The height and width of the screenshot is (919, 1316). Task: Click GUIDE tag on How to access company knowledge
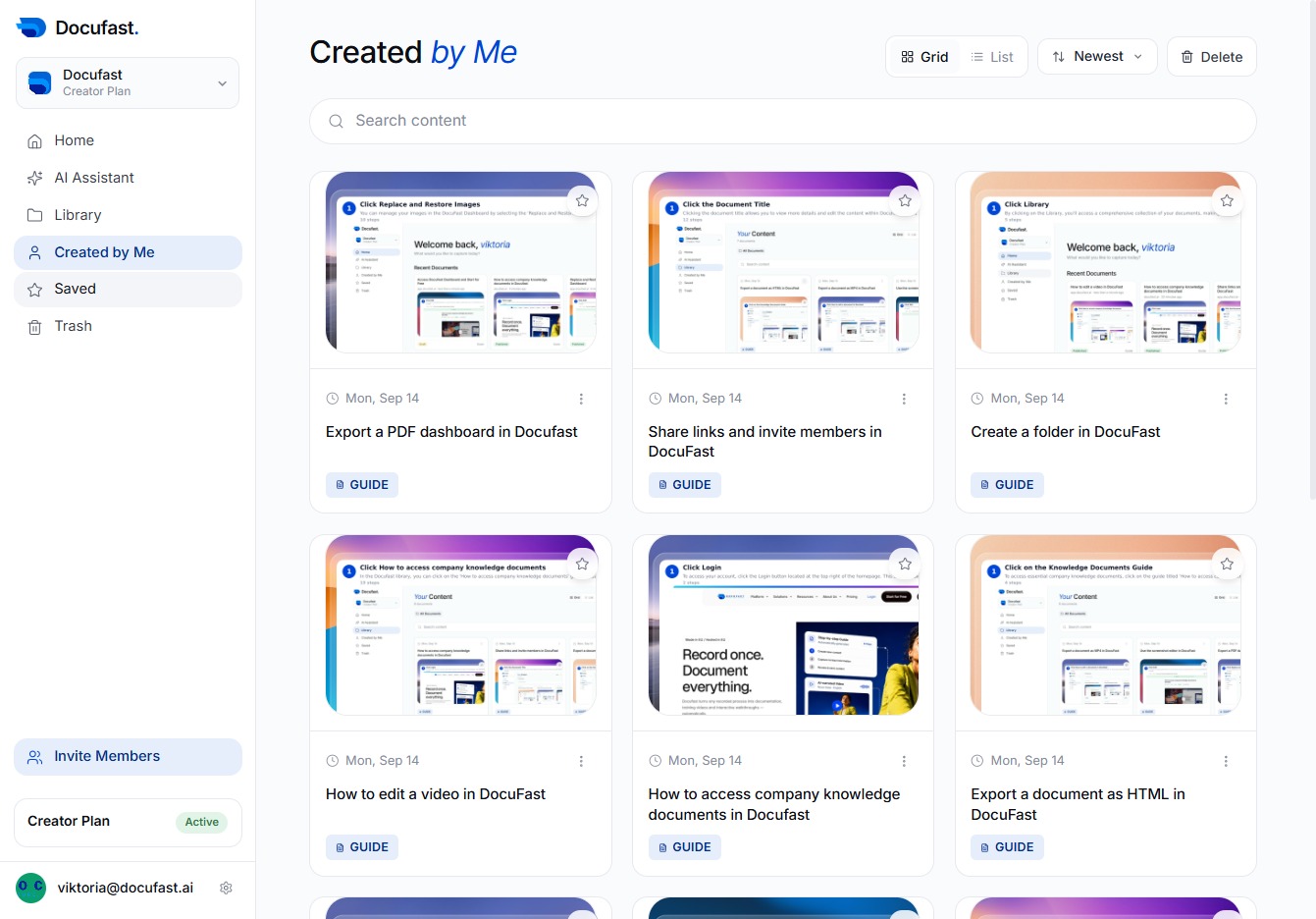click(685, 847)
